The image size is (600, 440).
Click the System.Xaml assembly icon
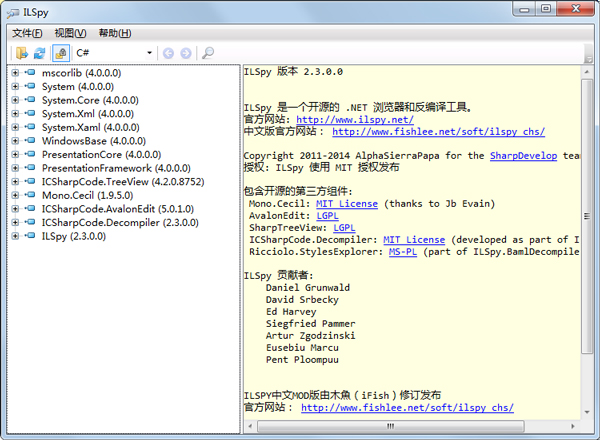[30, 127]
